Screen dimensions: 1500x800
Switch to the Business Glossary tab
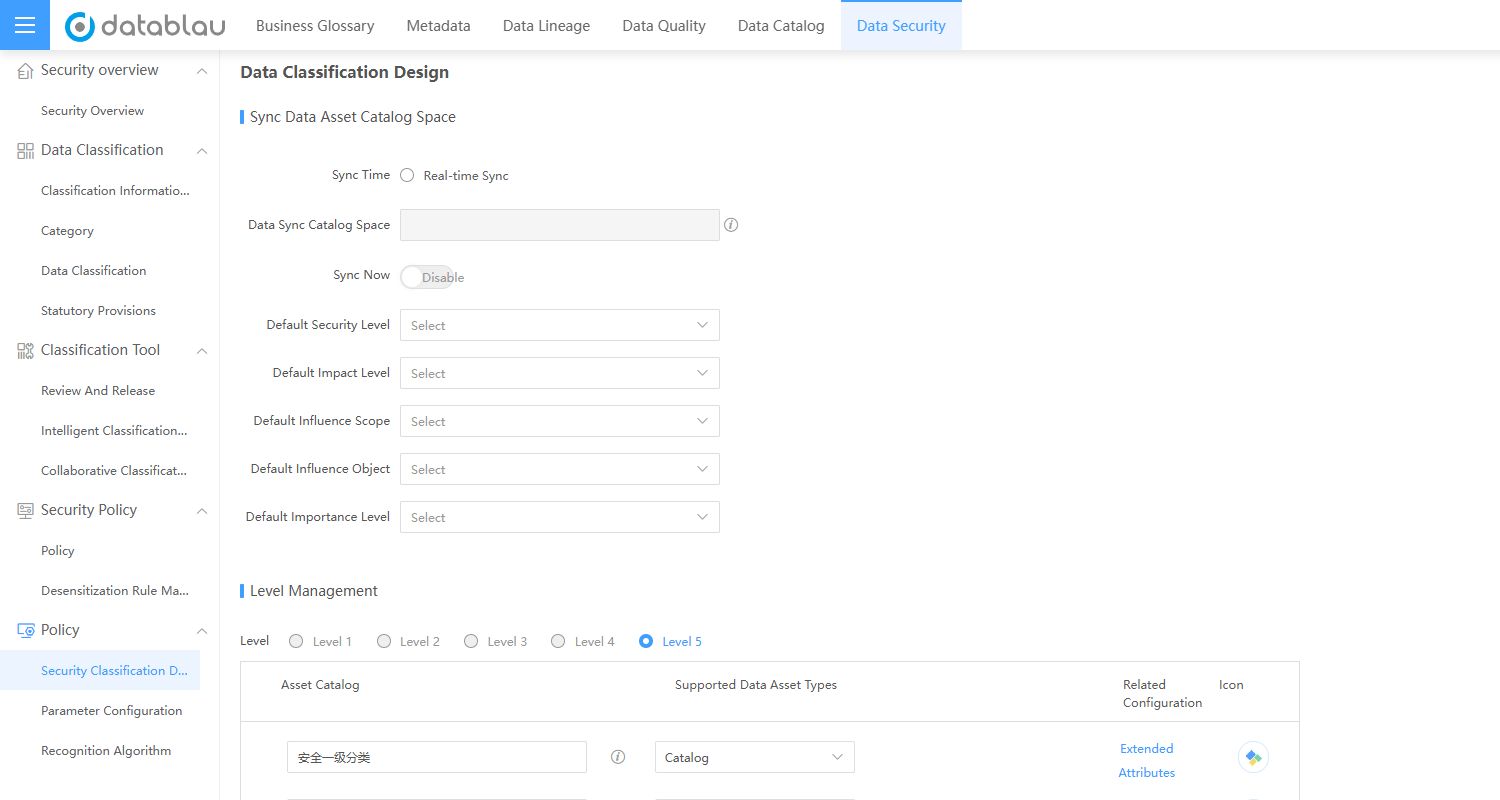point(315,26)
